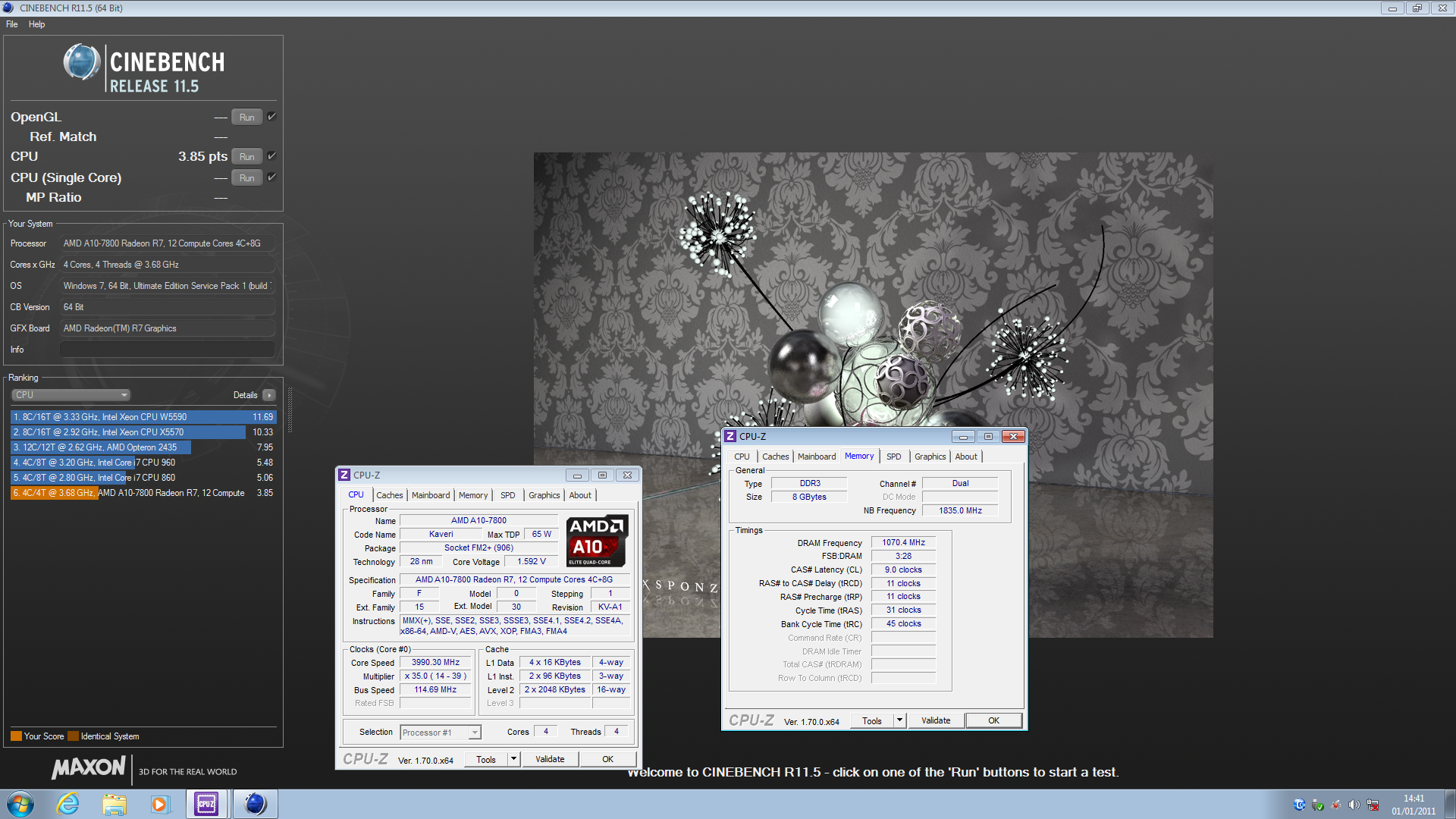Run the CPU benchmark

pos(247,156)
